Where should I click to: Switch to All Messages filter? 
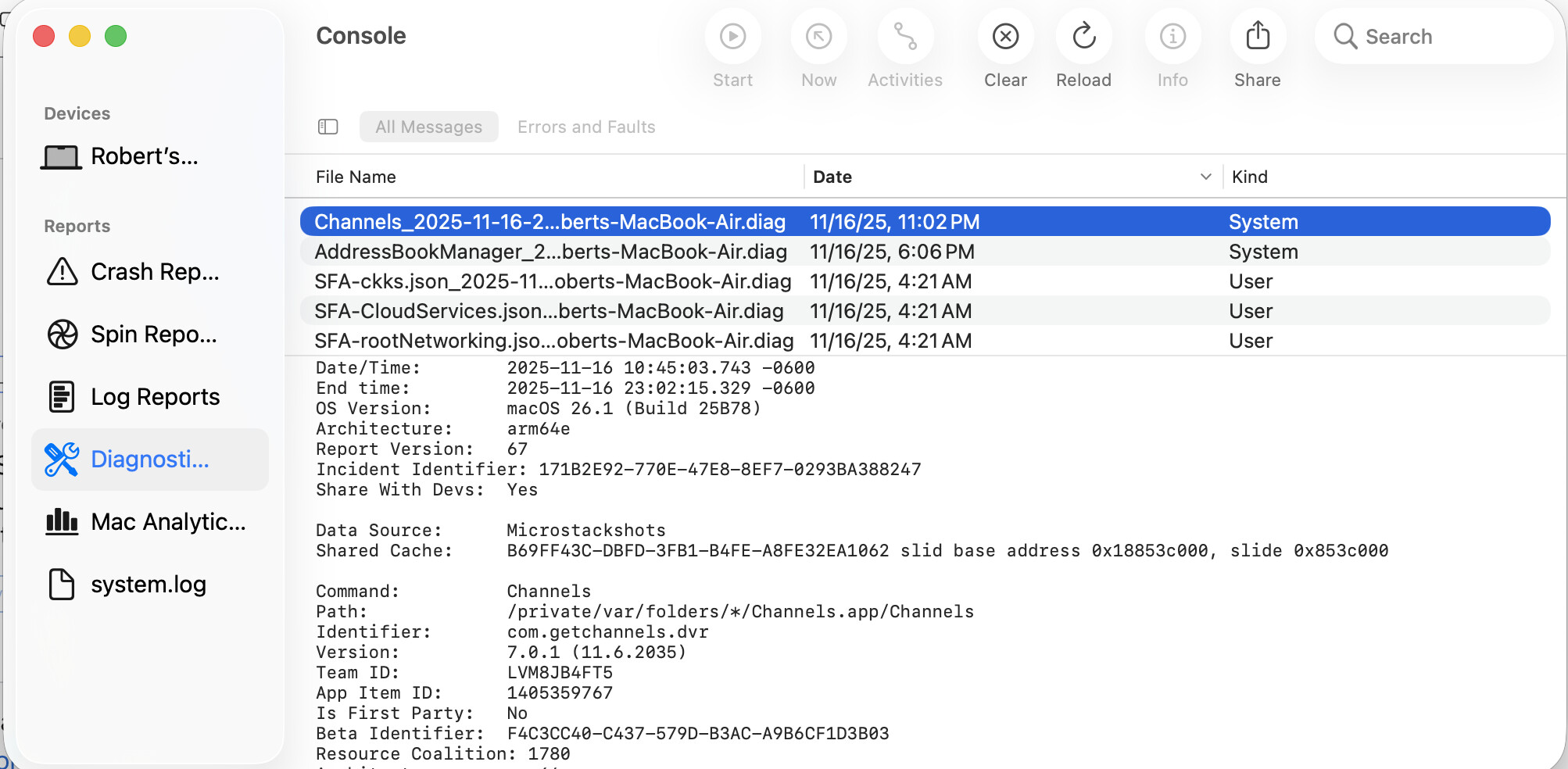(428, 127)
